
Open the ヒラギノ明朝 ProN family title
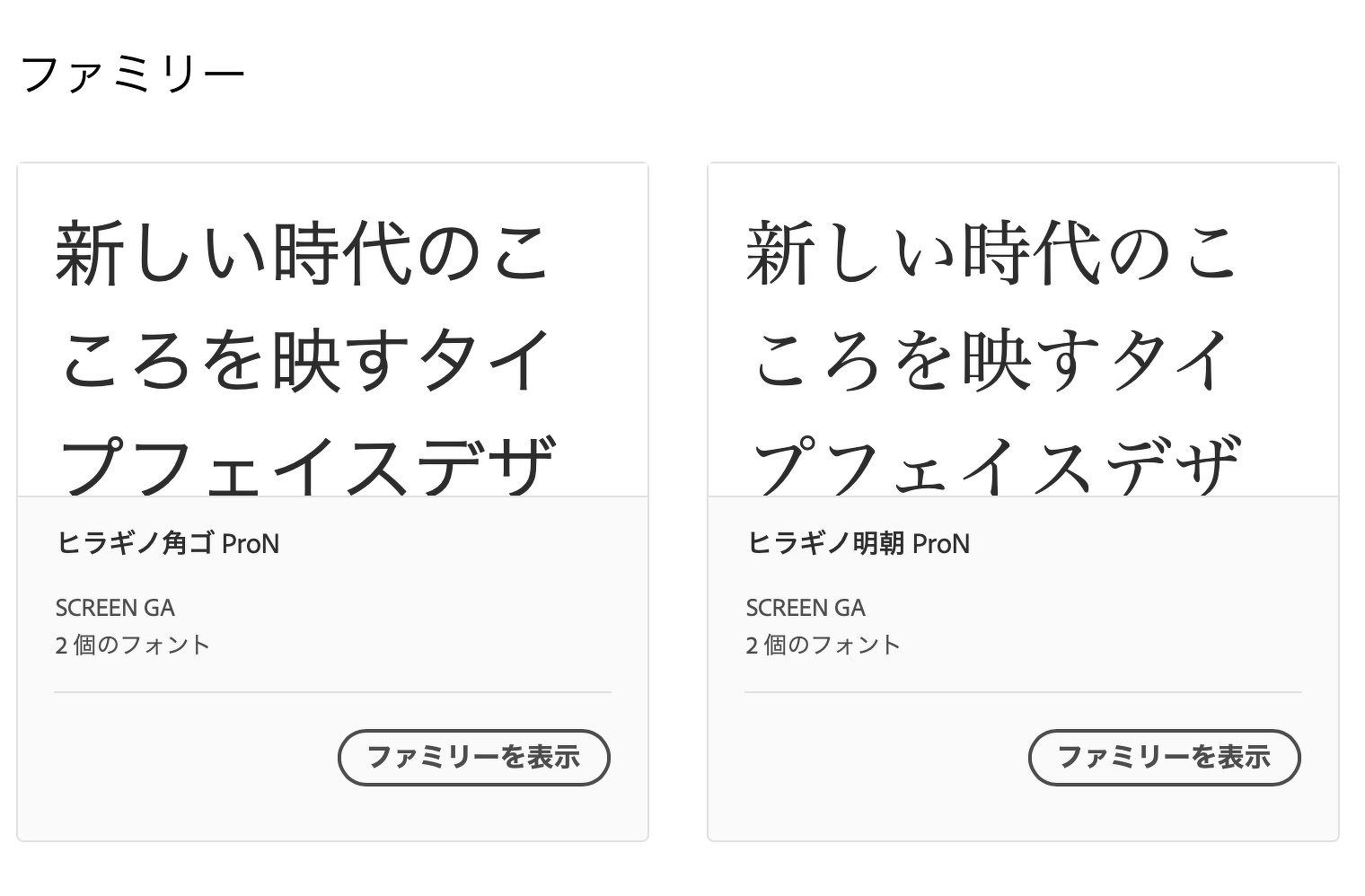[858, 543]
